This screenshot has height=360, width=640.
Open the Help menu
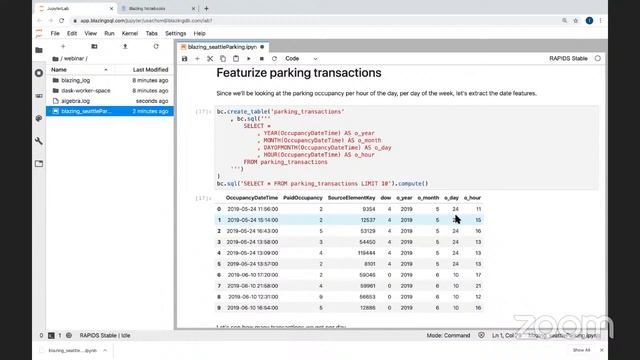199,33
